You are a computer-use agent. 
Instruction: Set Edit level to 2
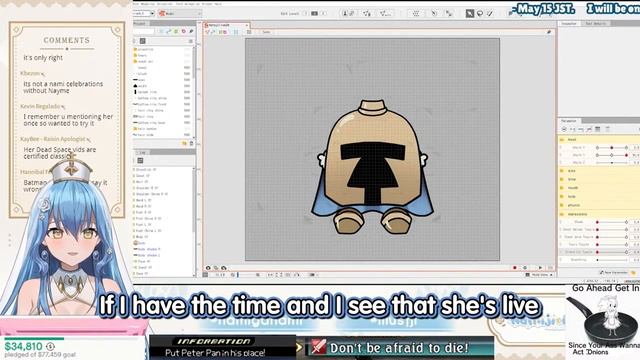tap(314, 13)
